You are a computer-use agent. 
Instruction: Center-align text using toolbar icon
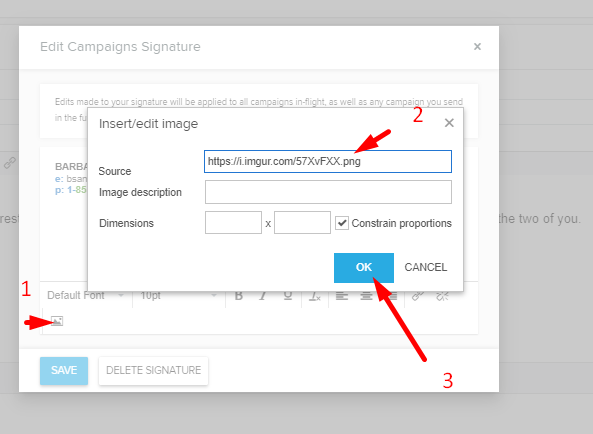(366, 296)
